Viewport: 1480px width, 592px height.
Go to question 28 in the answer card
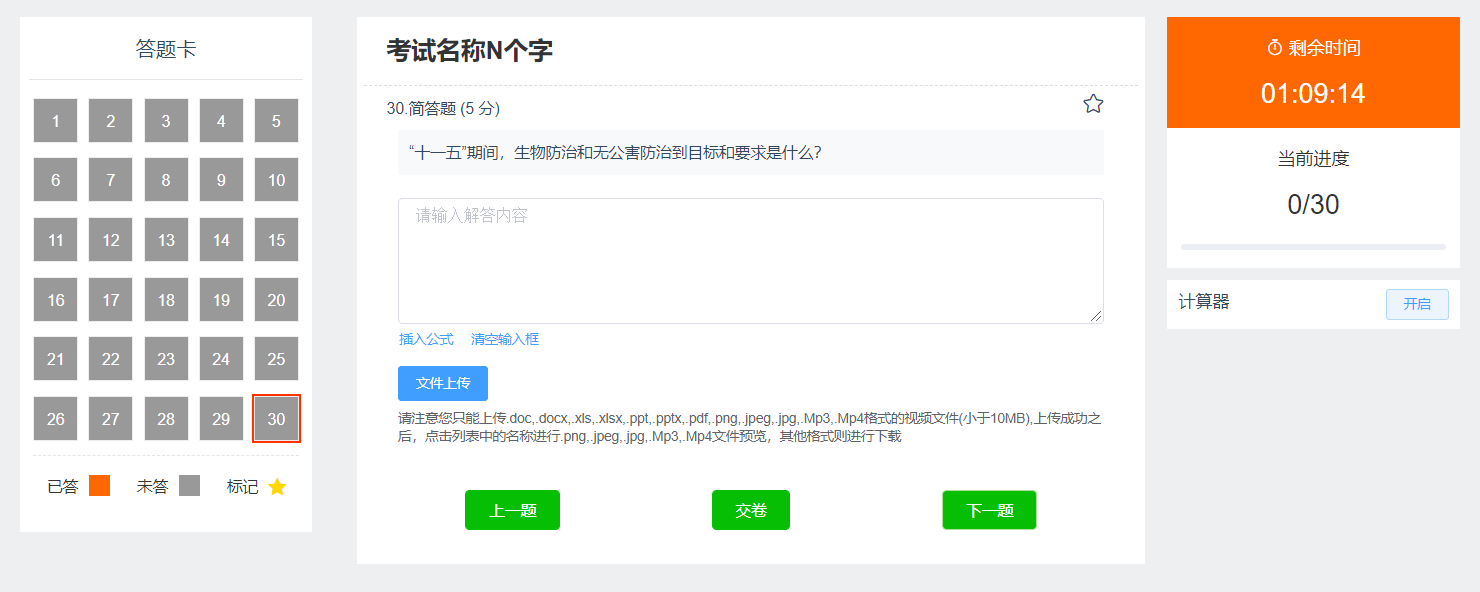[166, 419]
